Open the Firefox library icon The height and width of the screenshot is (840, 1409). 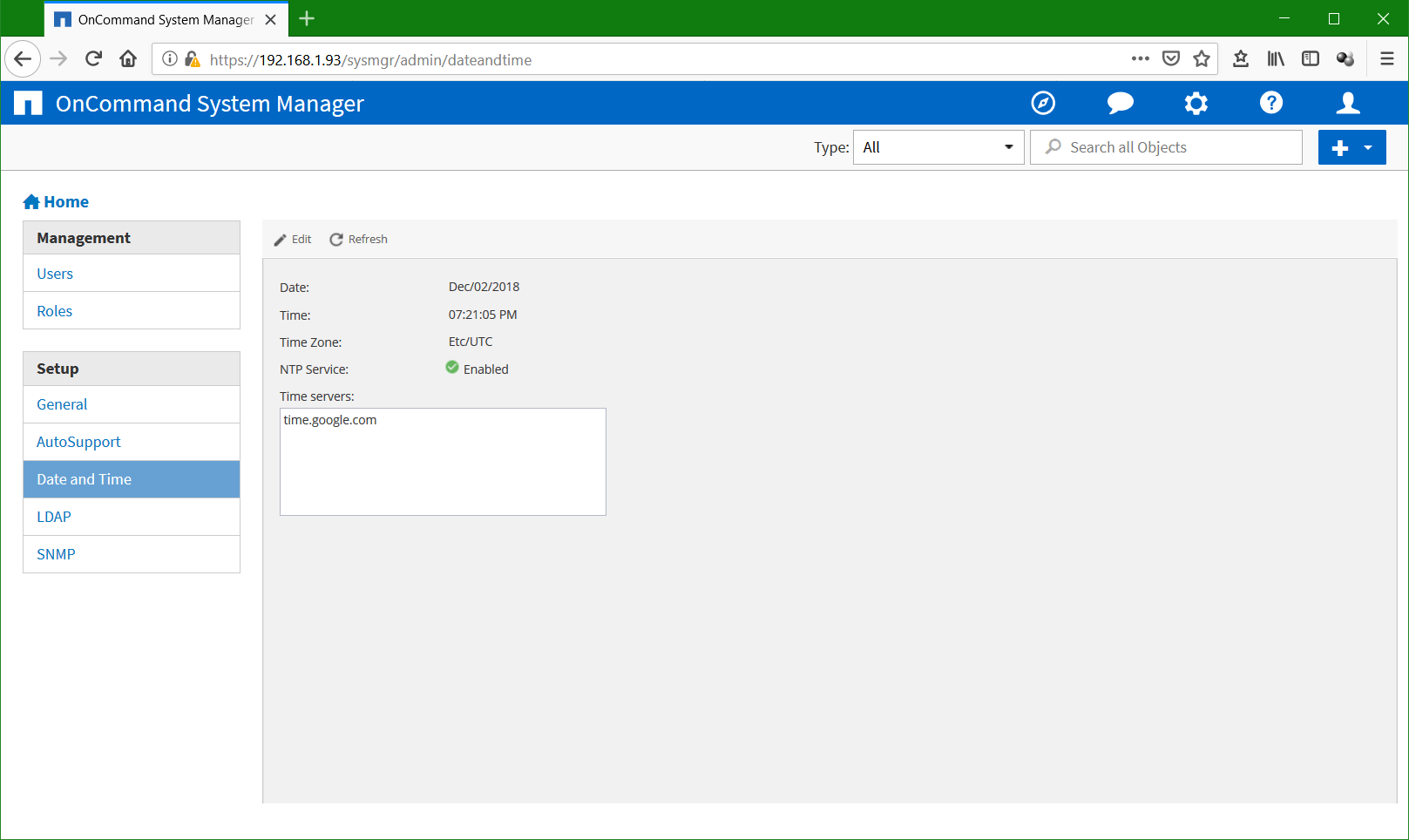(1276, 59)
